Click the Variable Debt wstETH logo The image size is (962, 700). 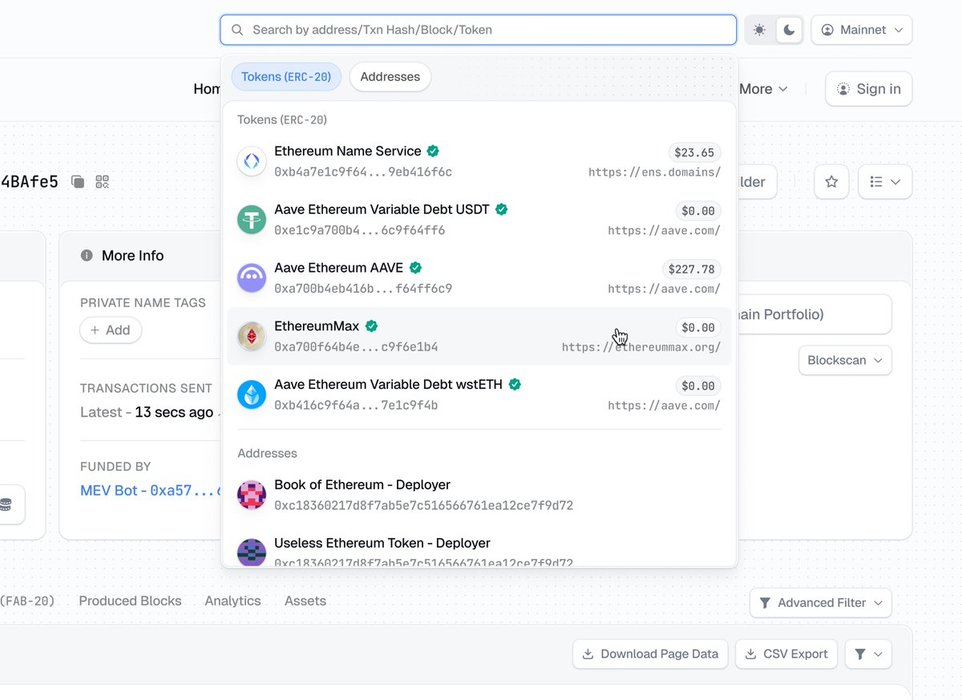click(252, 394)
